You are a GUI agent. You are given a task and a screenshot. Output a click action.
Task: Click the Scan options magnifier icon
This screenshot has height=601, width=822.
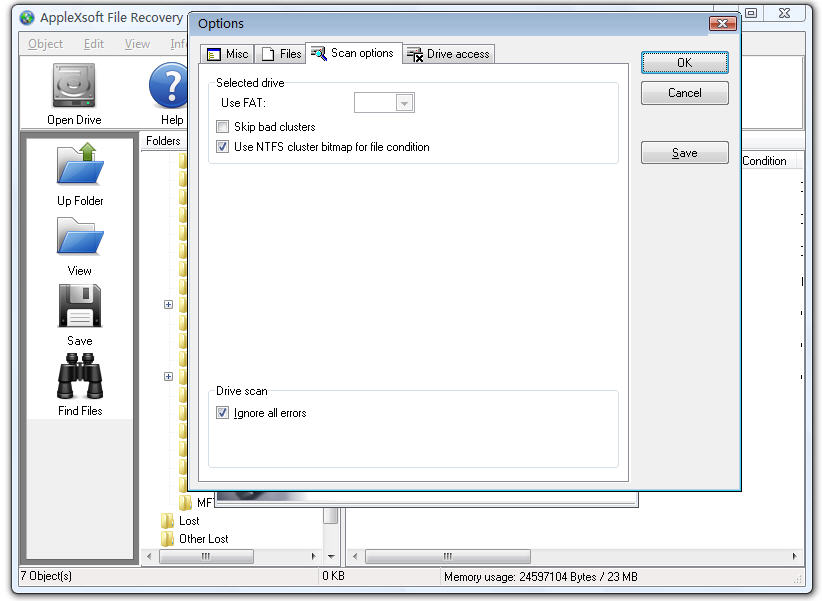click(319, 53)
